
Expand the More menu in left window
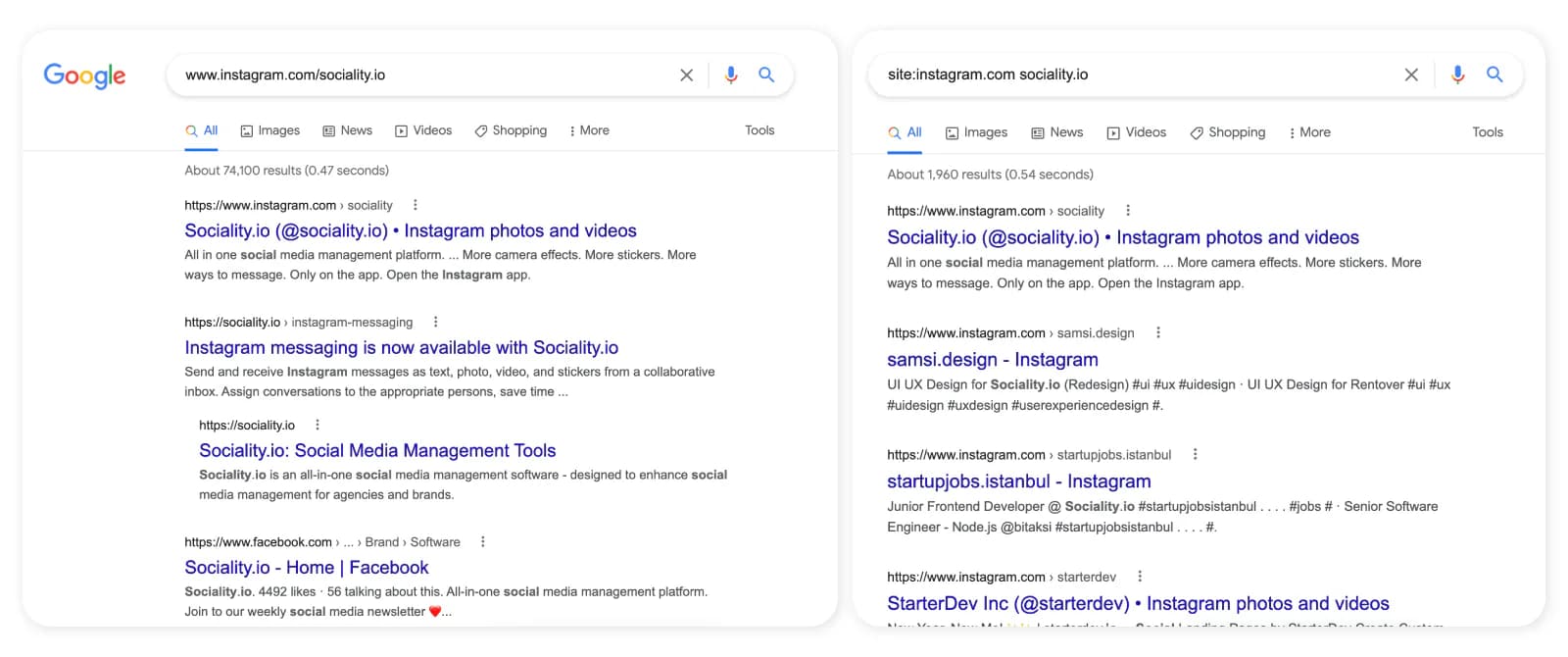click(x=589, y=130)
